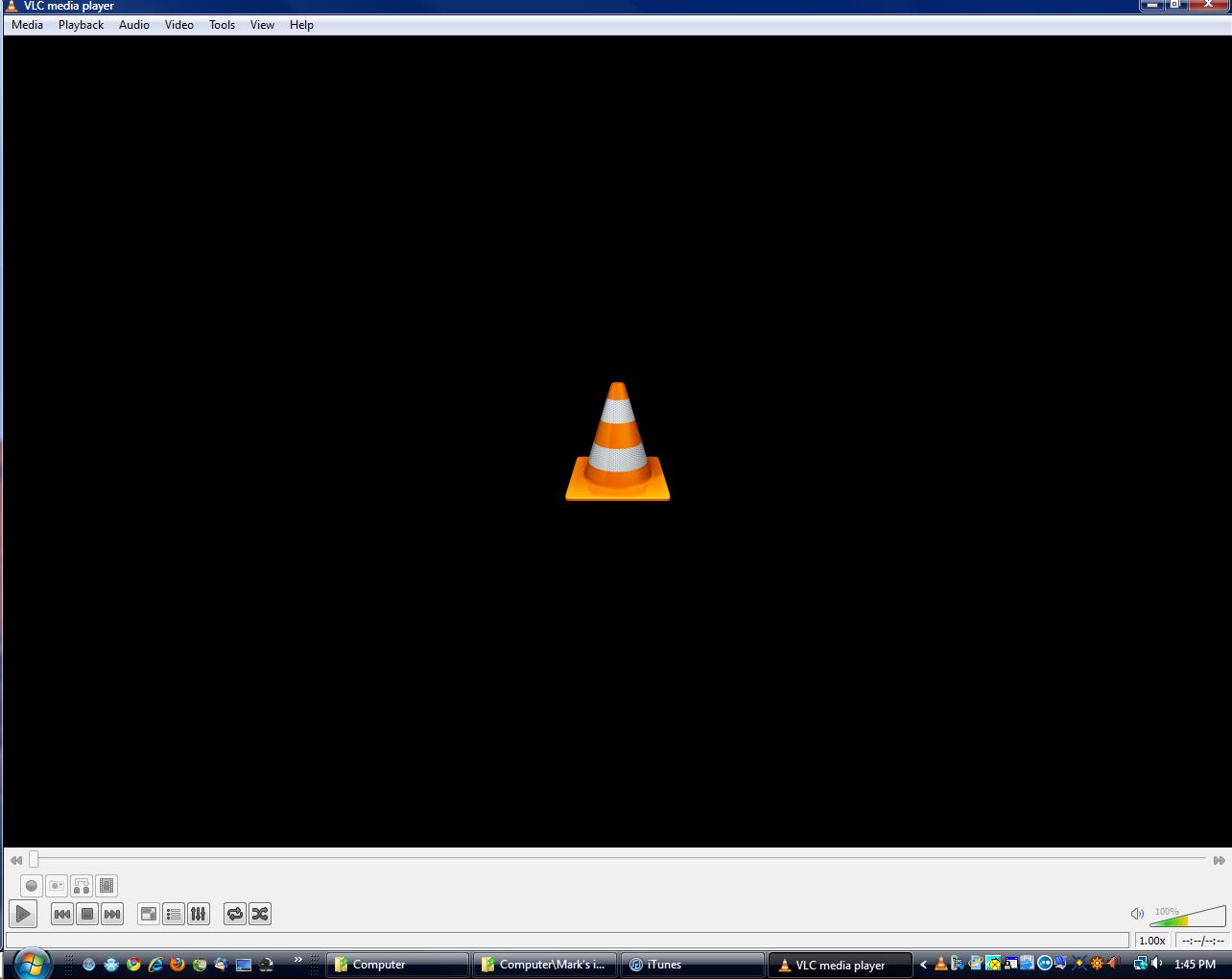Viewport: 1232px width, 979px height.
Task: Switch to the Computer taskbar window
Action: pyautogui.click(x=397, y=965)
